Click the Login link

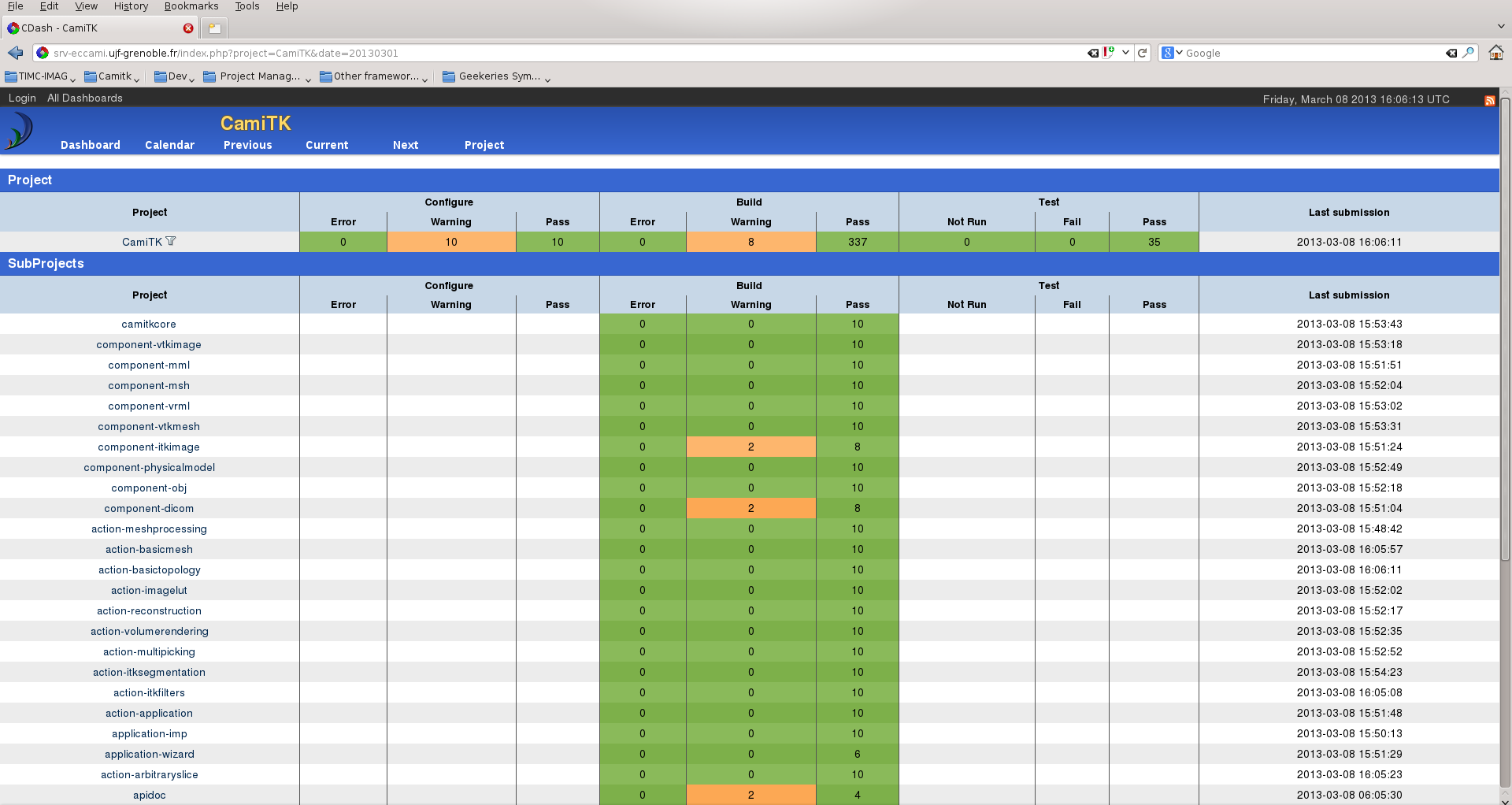pyautogui.click(x=22, y=98)
